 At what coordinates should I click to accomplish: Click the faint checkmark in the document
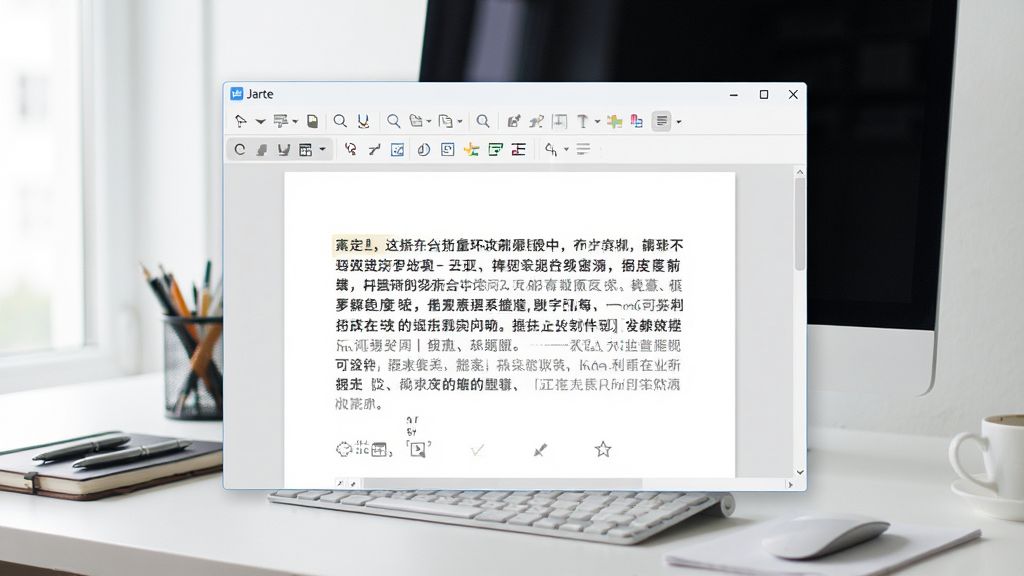point(477,450)
